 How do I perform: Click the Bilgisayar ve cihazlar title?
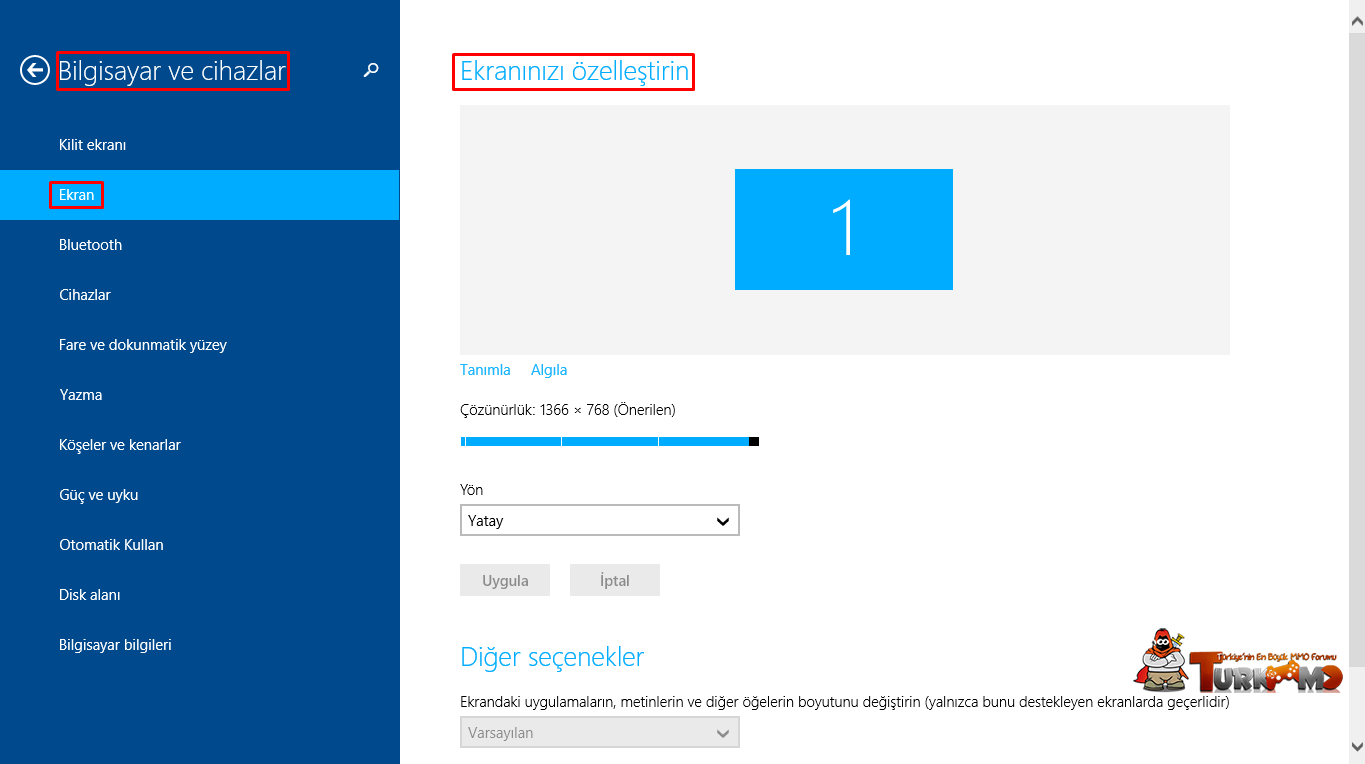tap(172, 71)
